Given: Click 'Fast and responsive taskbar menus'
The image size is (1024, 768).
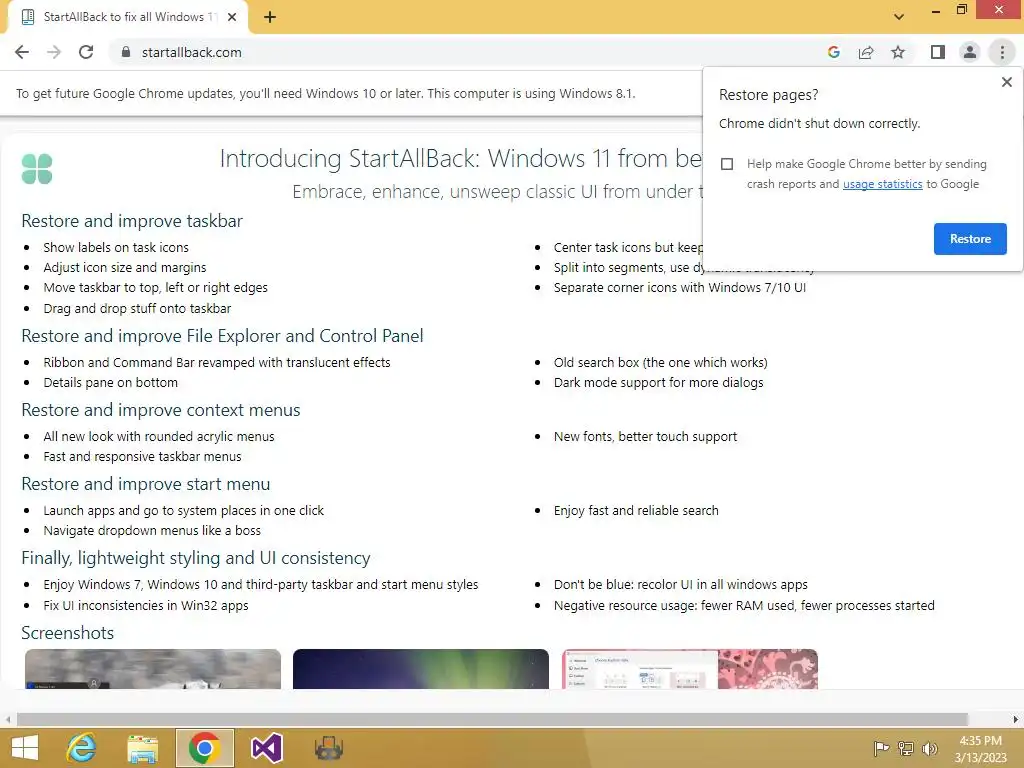Looking at the screenshot, I should [142, 456].
